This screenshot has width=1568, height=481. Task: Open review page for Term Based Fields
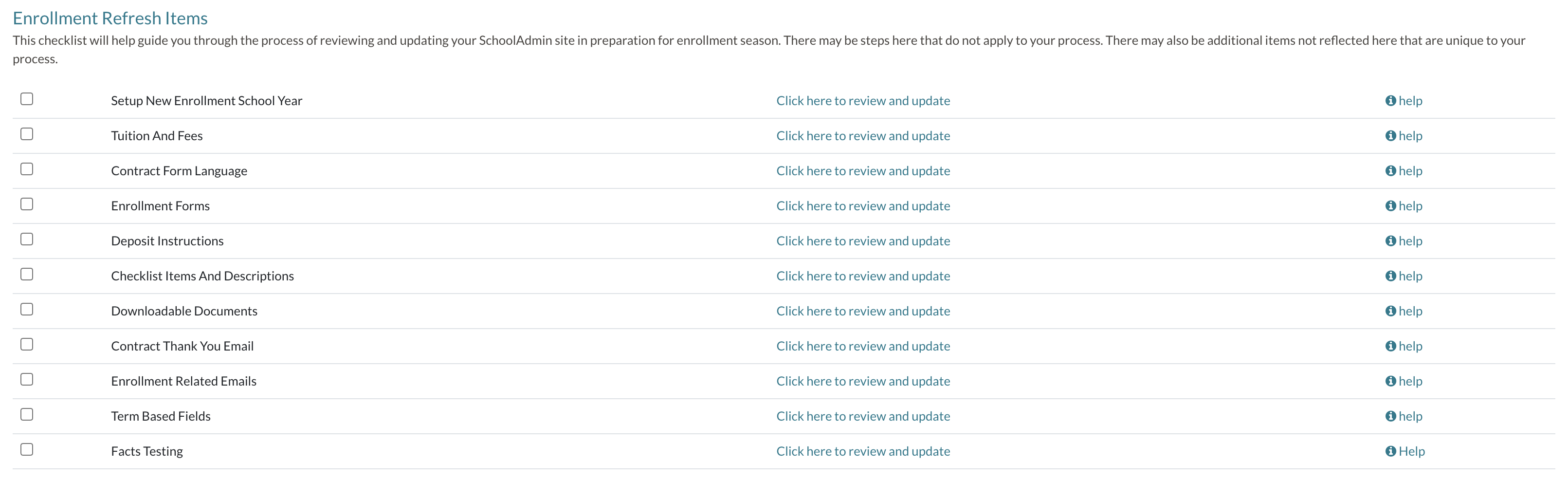(x=862, y=416)
